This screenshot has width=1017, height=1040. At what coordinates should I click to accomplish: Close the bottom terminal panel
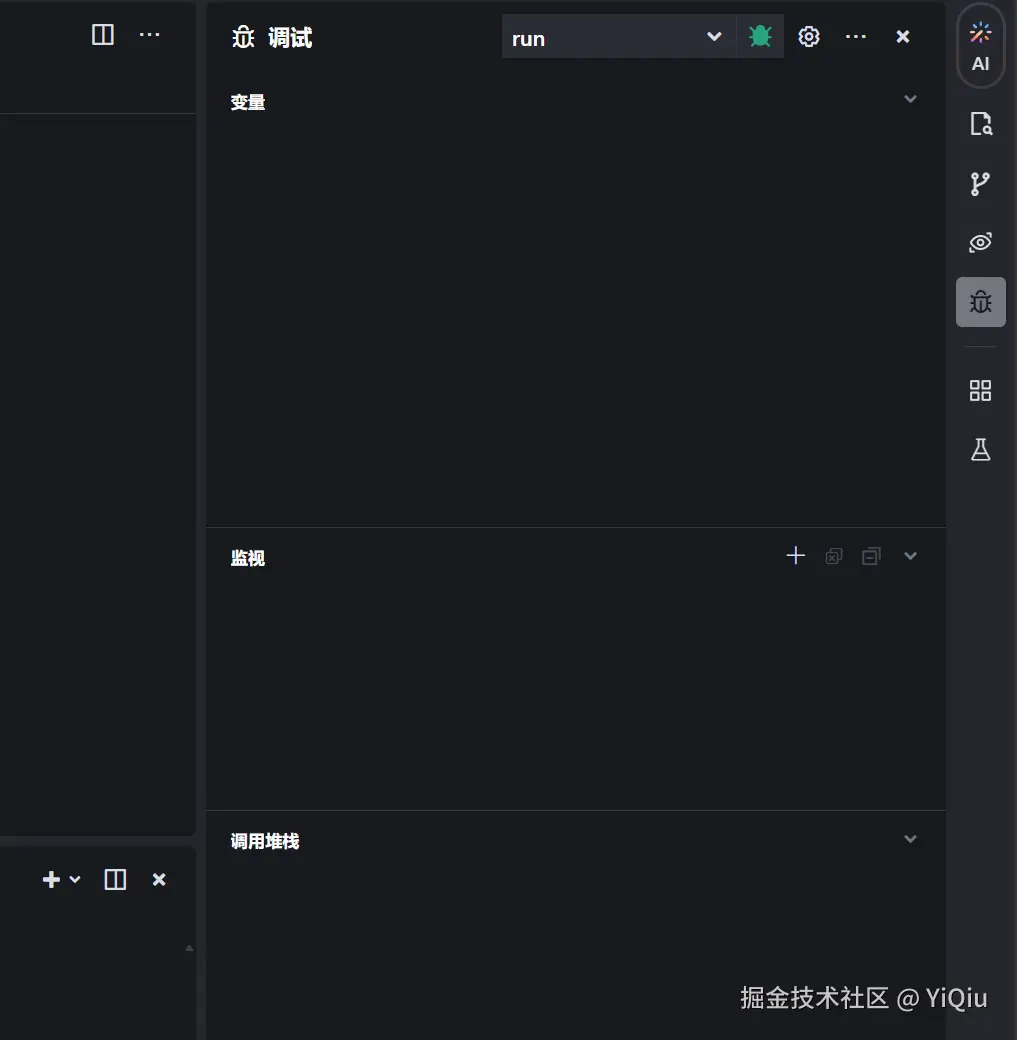[x=159, y=879]
